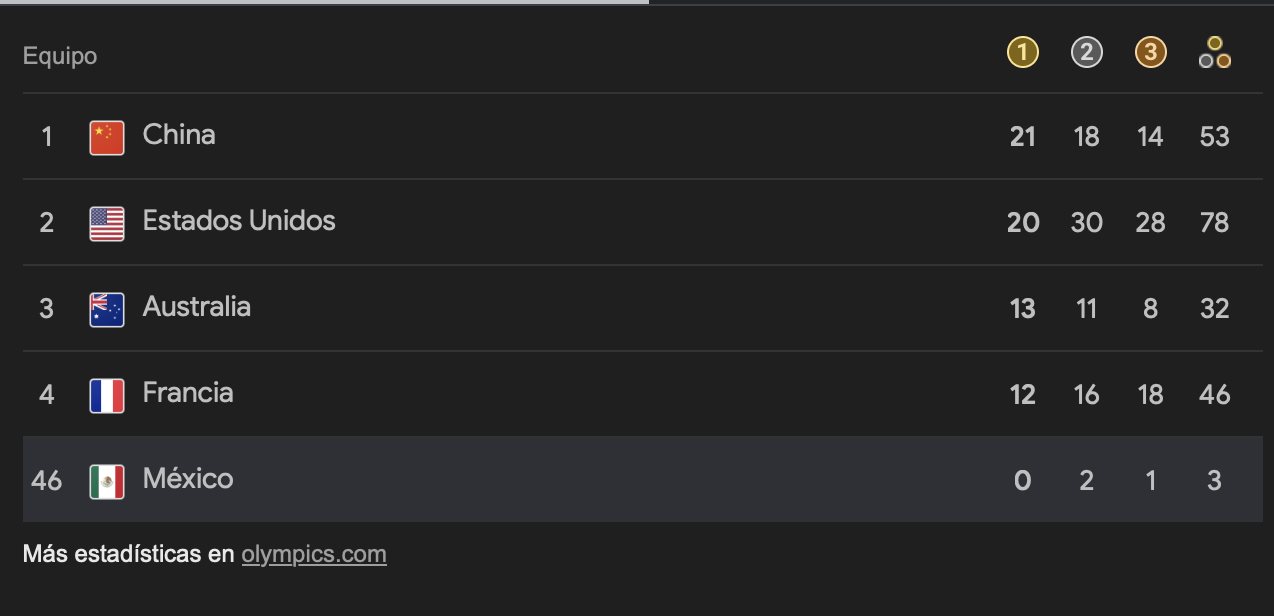Click China's gold medal count 21
Screen dimensions: 1274x616
click(x=1022, y=137)
